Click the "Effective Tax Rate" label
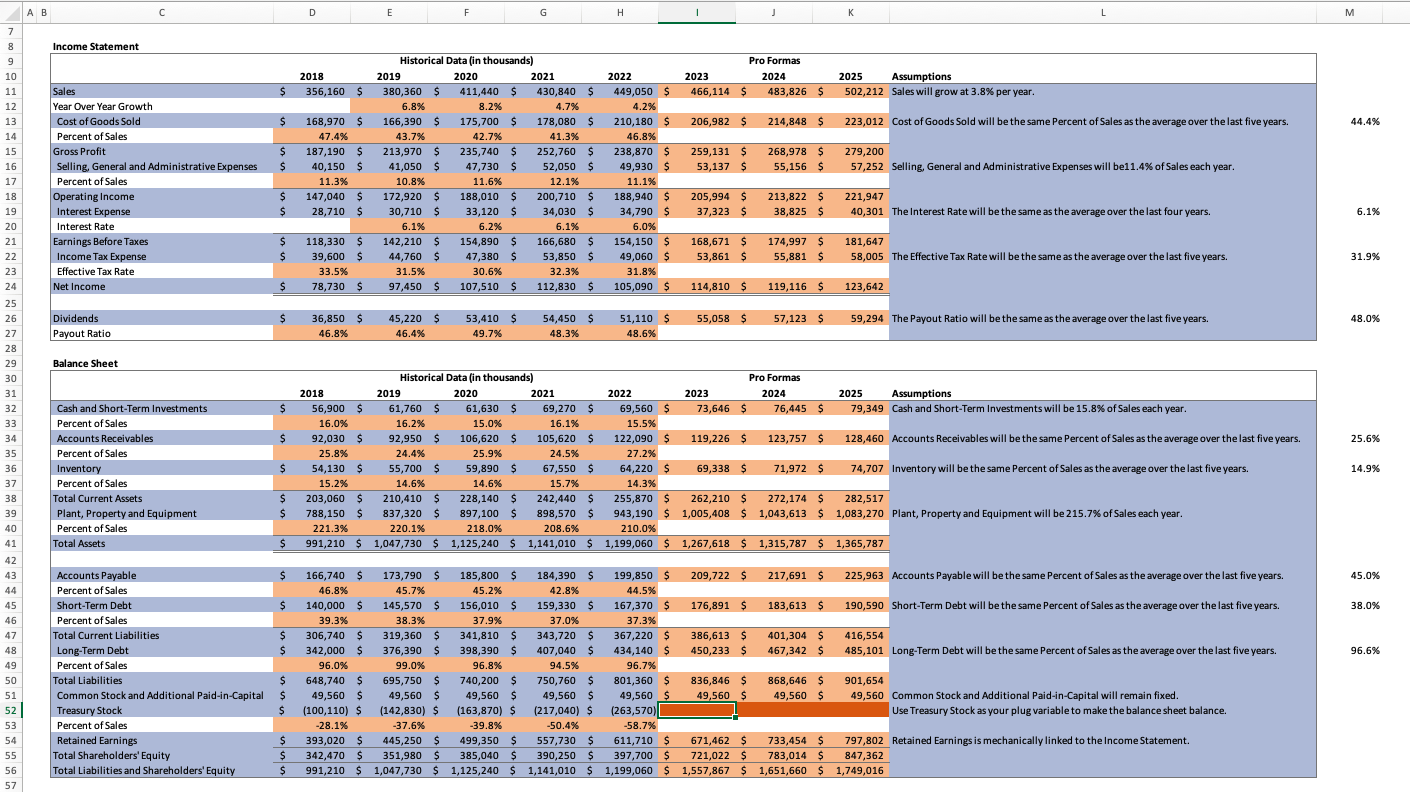 [x=97, y=271]
